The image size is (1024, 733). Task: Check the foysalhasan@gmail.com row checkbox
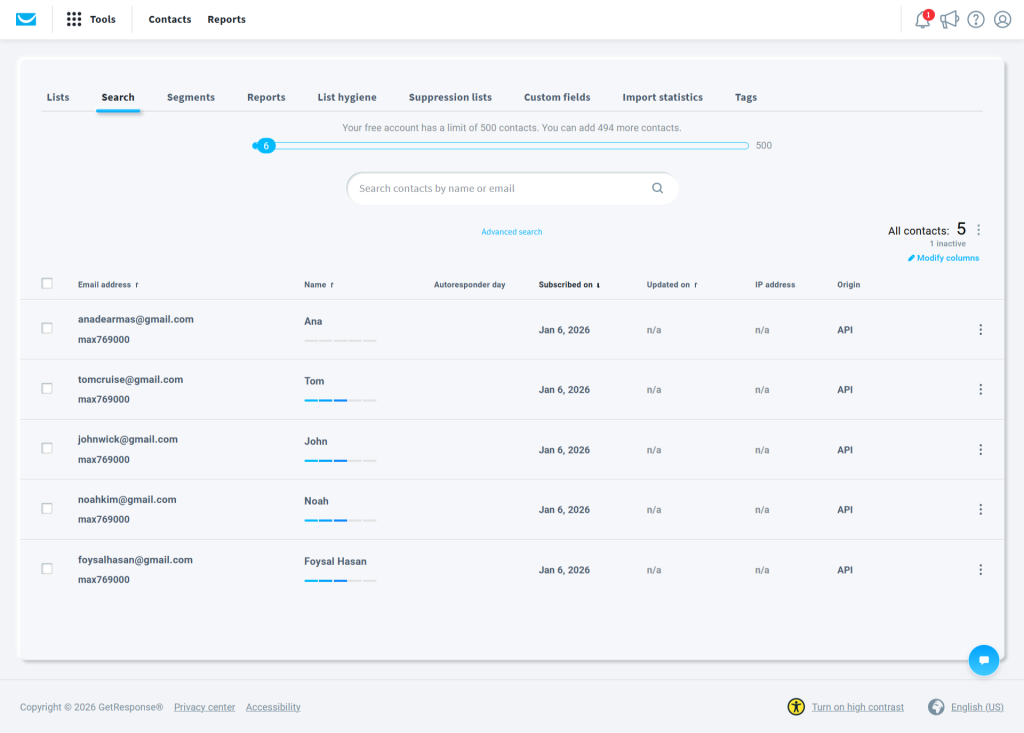(47, 568)
